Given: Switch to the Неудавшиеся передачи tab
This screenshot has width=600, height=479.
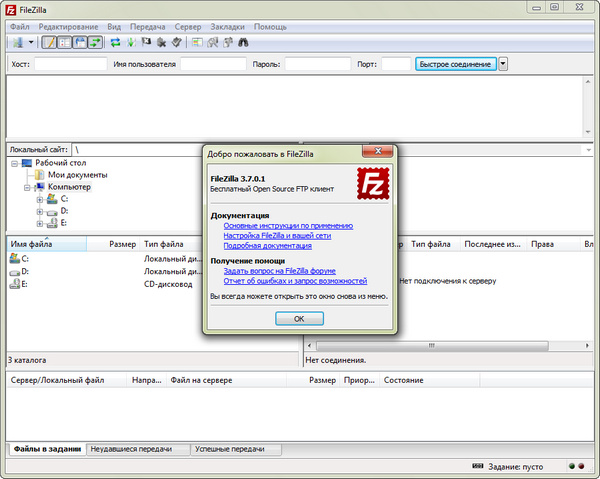Looking at the screenshot, I should coord(131,450).
